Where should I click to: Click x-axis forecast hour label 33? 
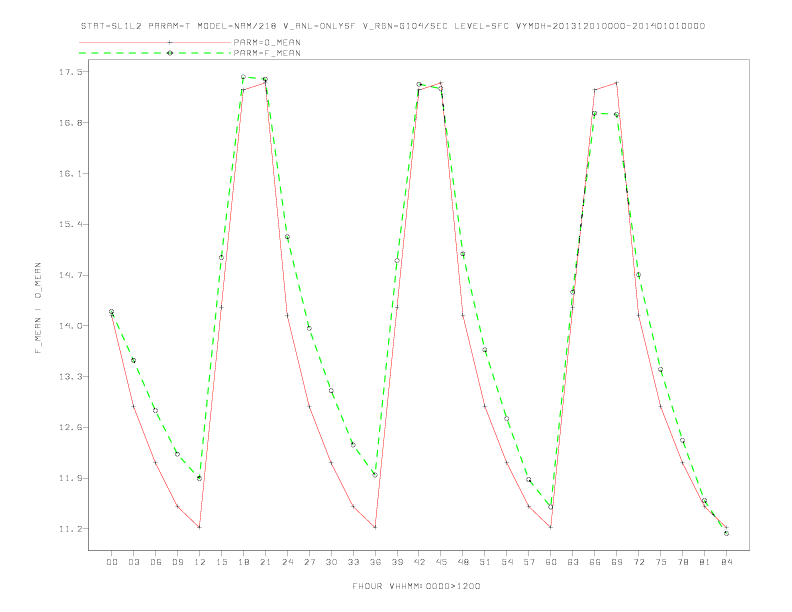click(x=353, y=562)
